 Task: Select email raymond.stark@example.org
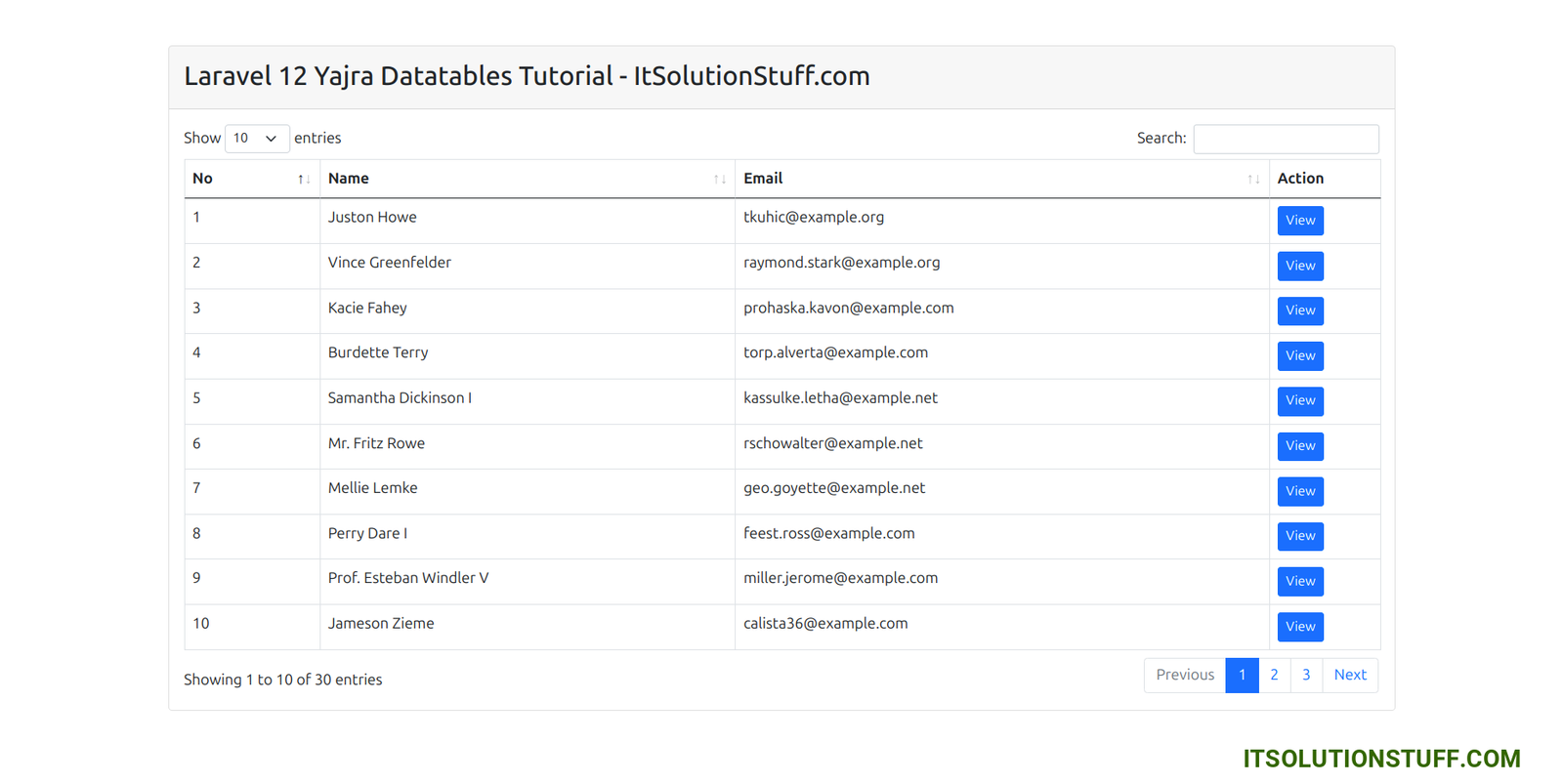tap(841, 263)
